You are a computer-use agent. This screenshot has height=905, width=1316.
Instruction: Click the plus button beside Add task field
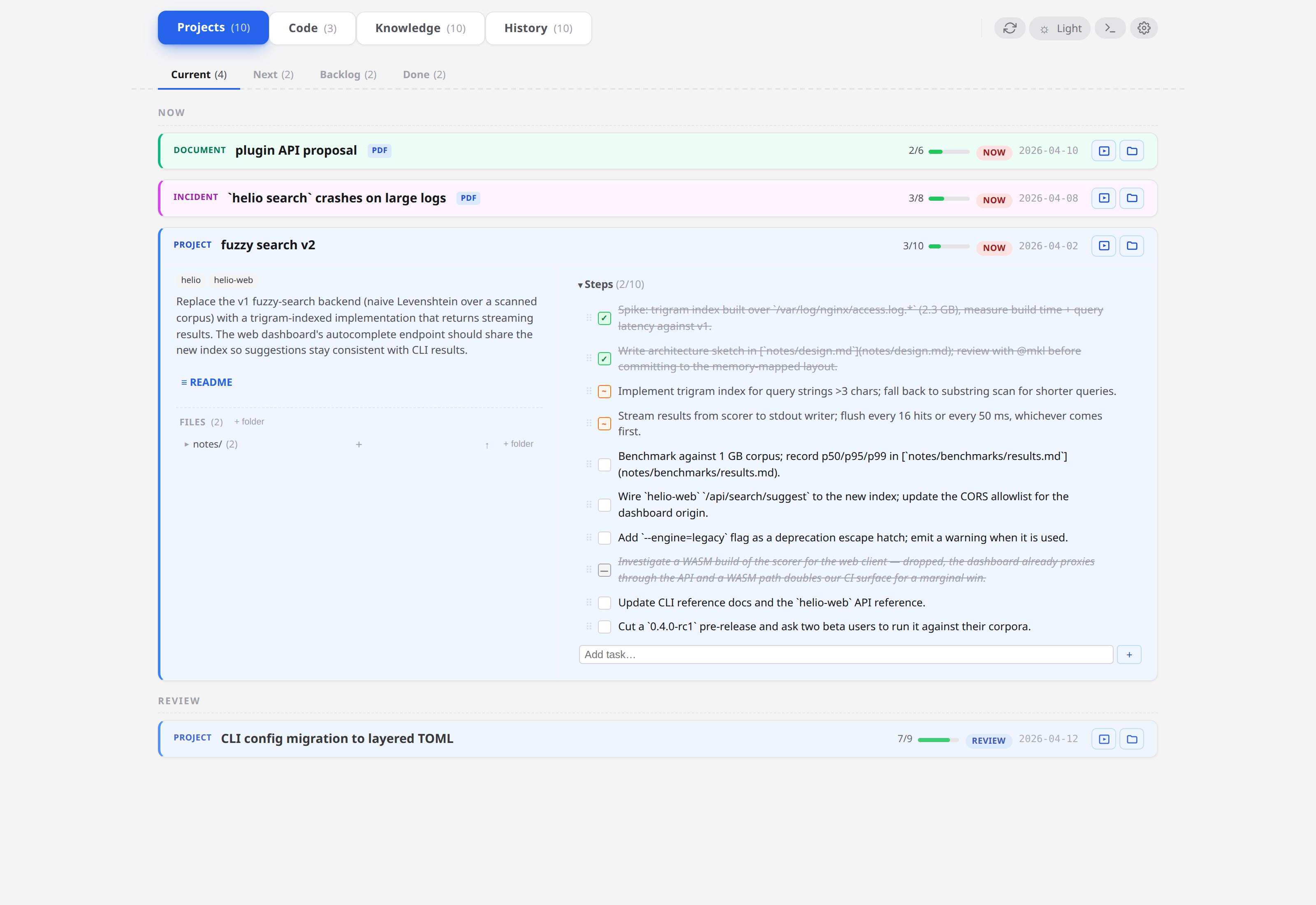pos(1129,655)
